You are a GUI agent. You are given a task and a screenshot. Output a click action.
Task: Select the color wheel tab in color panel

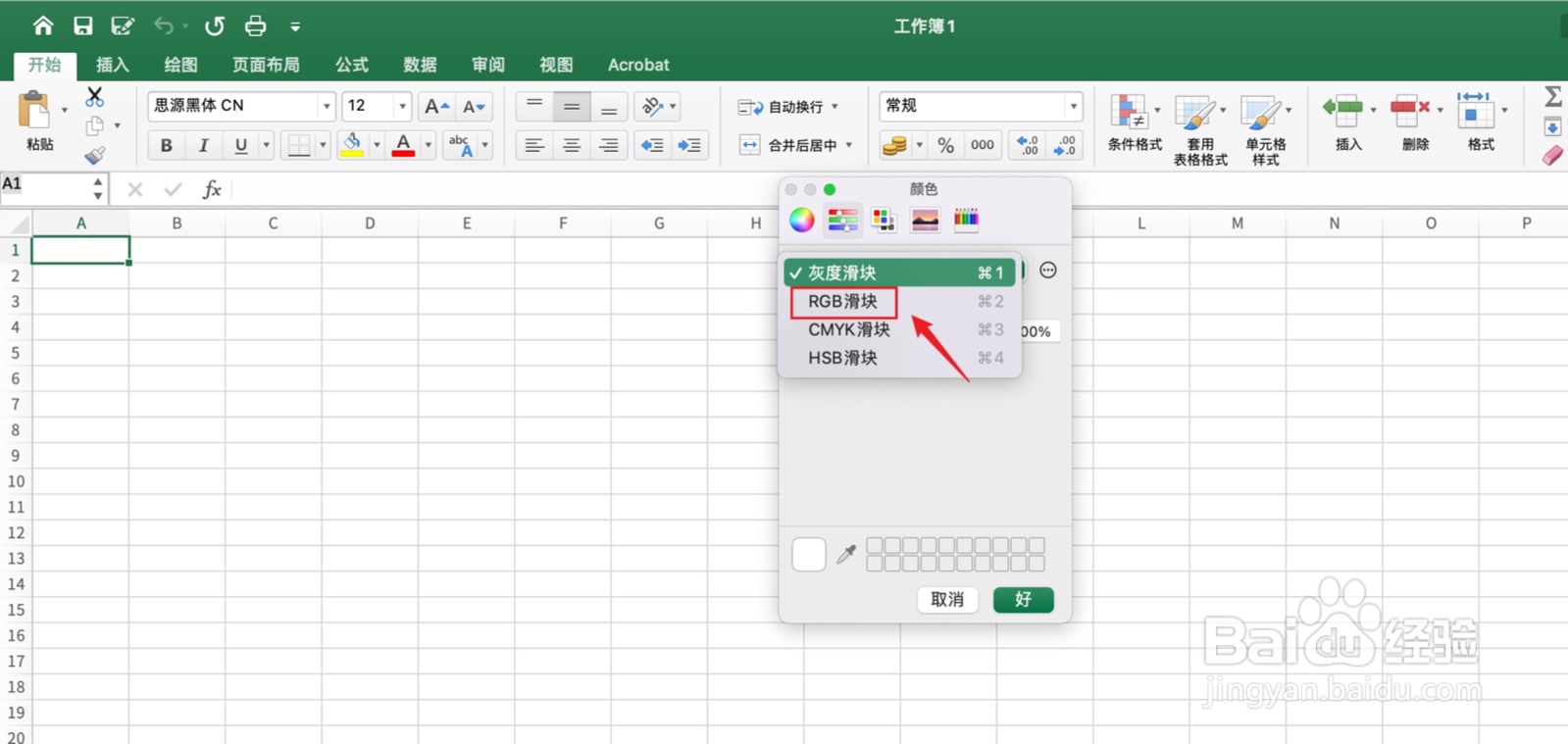coord(801,220)
